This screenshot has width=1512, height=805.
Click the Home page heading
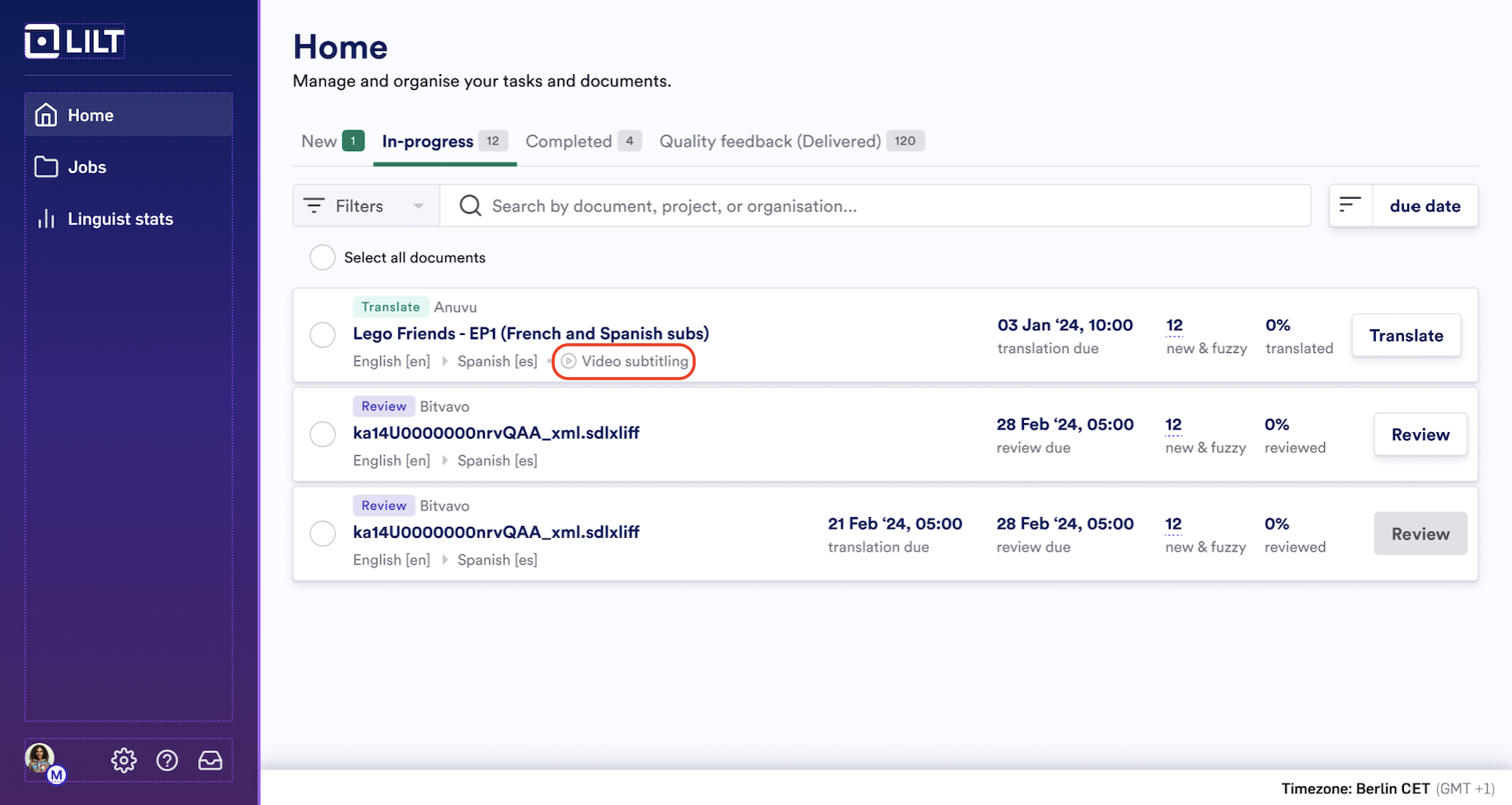coord(340,47)
